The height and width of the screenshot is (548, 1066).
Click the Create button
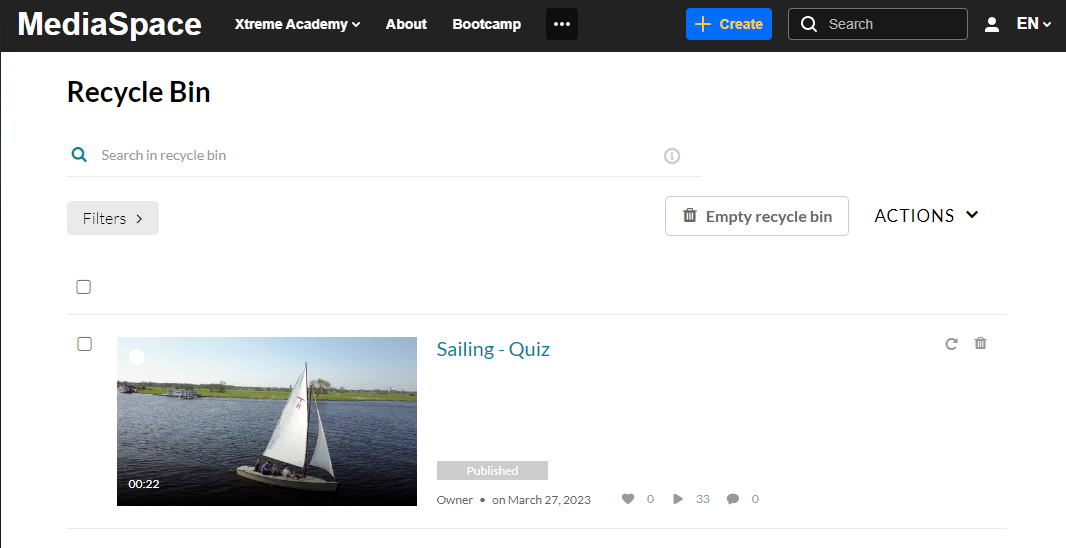729,24
